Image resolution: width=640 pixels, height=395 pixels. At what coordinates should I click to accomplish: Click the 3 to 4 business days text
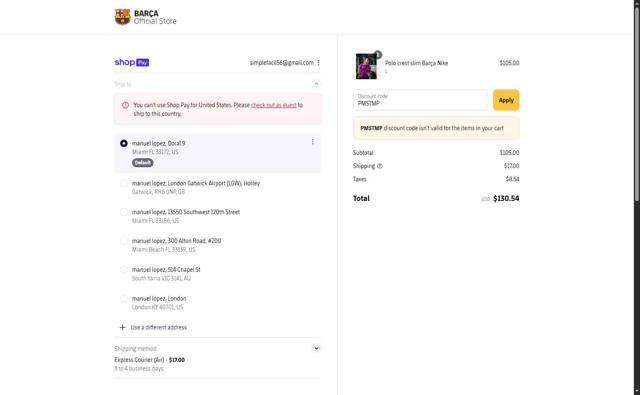pyautogui.click(x=139, y=368)
